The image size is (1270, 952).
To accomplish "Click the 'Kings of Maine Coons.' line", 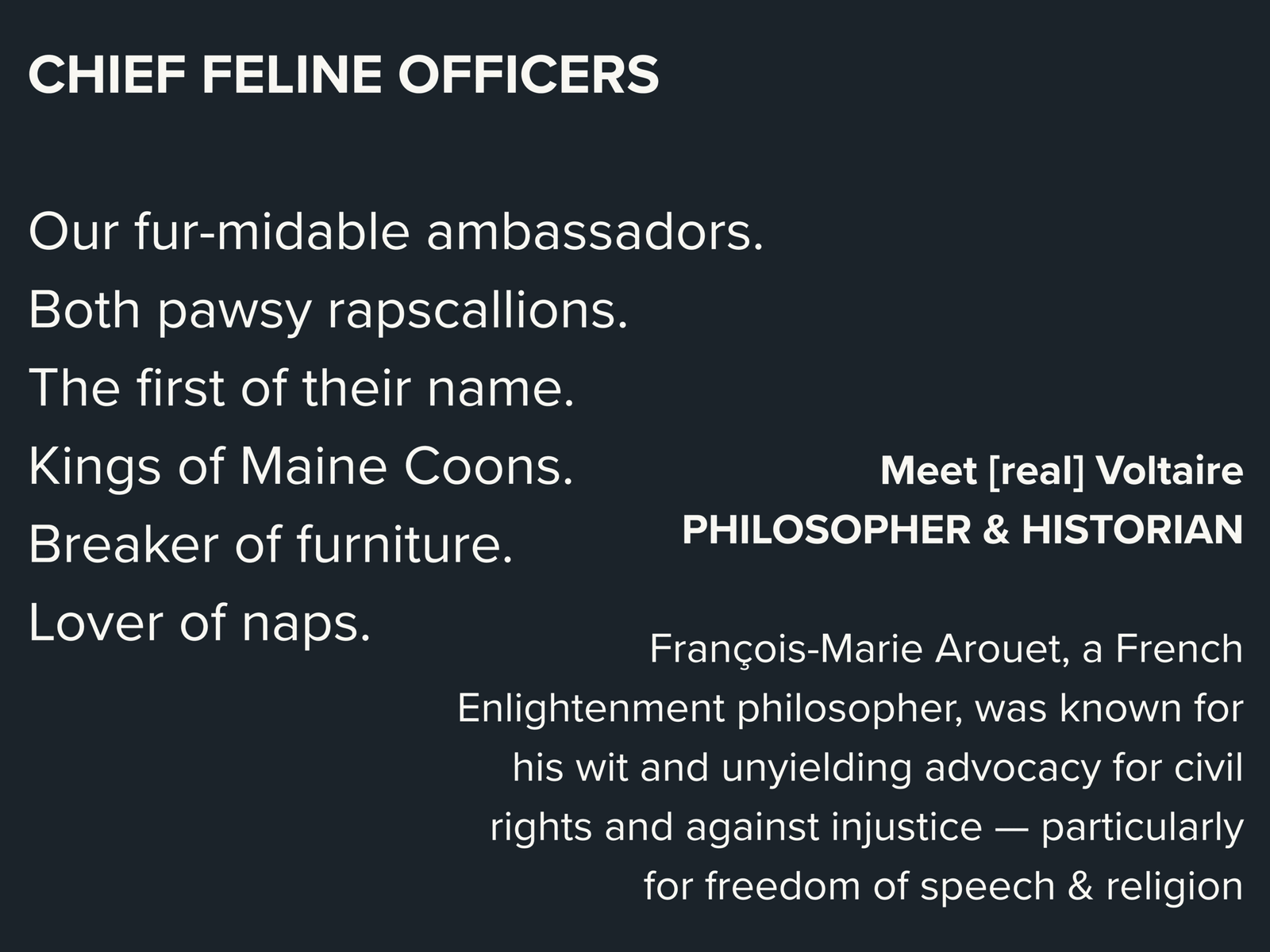I will (x=301, y=466).
